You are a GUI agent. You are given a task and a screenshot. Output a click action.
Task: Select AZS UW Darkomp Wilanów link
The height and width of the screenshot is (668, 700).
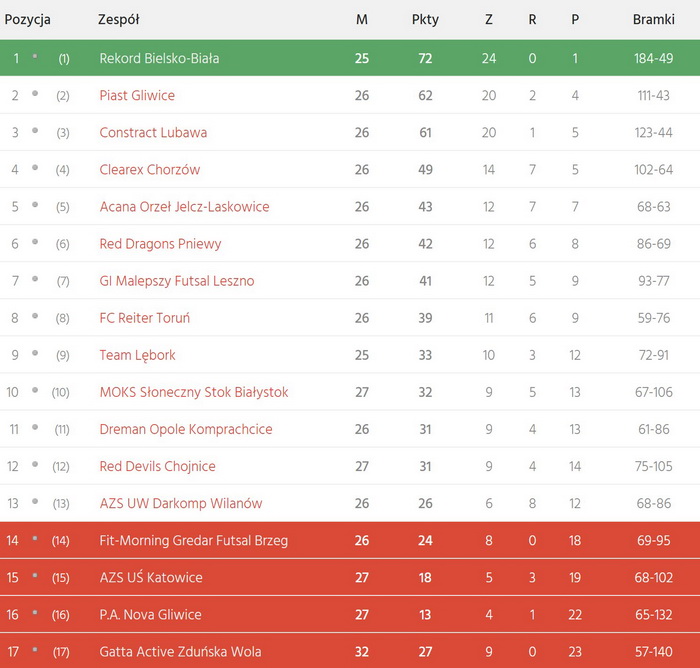[180, 503]
